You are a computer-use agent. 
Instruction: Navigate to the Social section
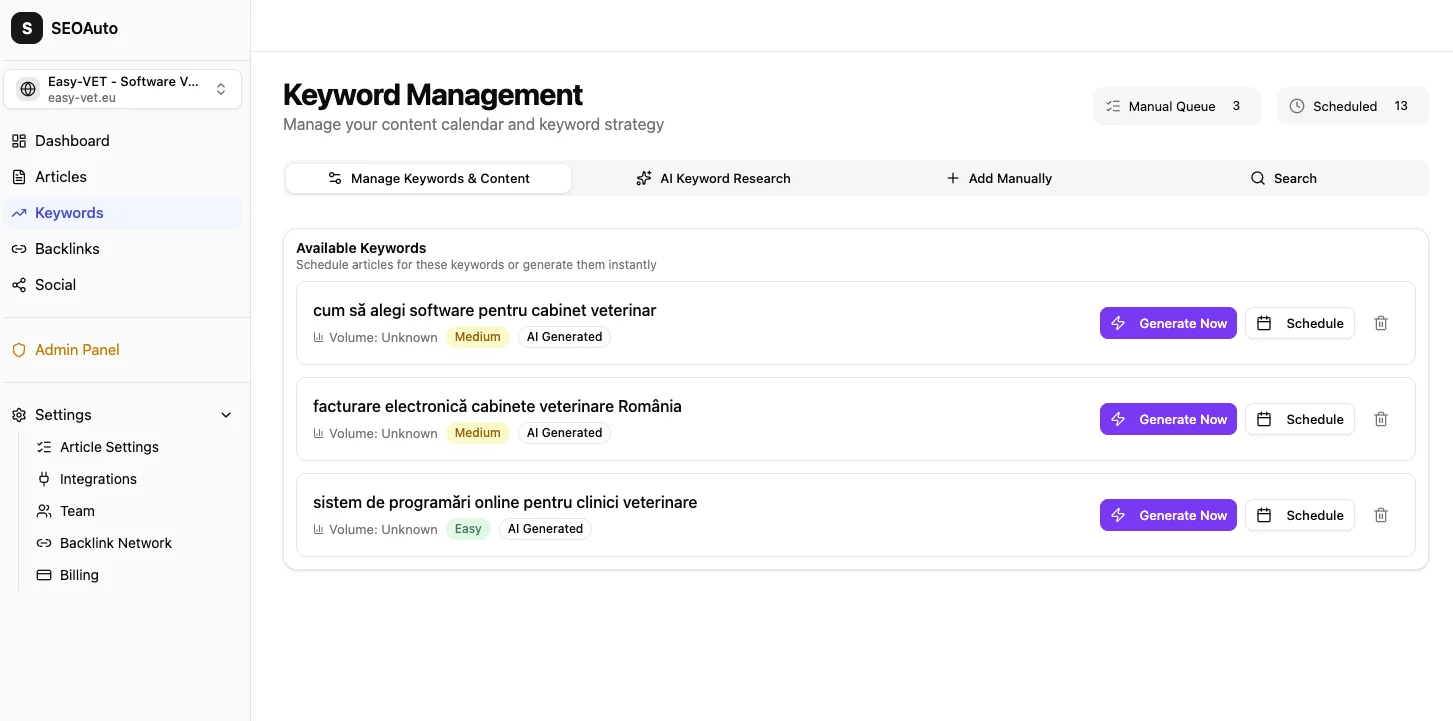pyautogui.click(x=55, y=284)
